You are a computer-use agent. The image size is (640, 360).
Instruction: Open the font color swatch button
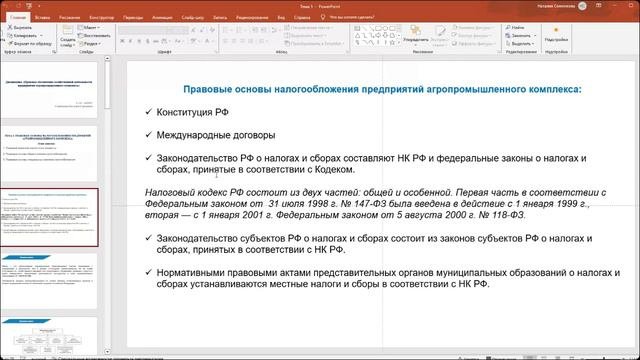[x=208, y=41]
